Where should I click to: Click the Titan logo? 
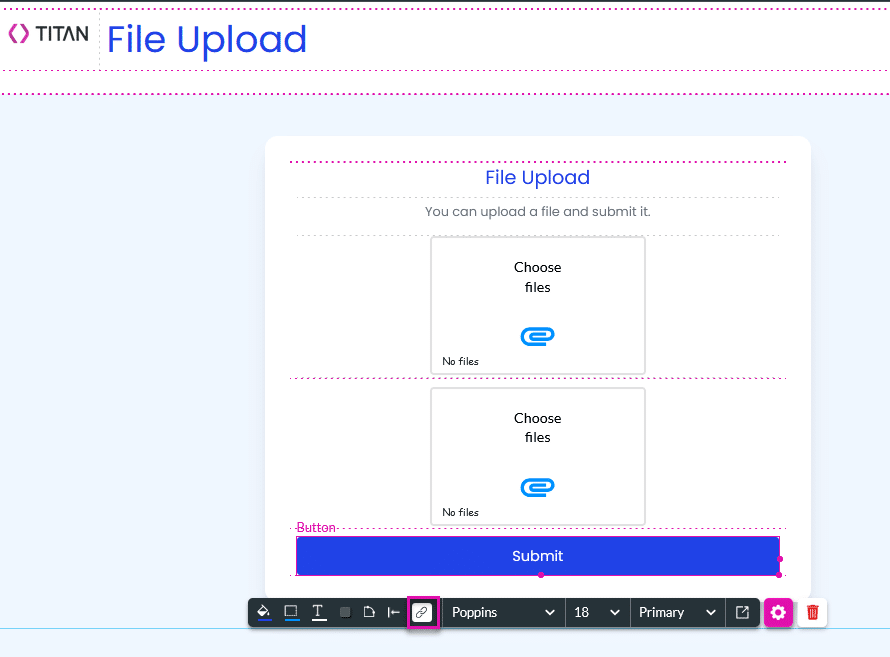(x=47, y=32)
